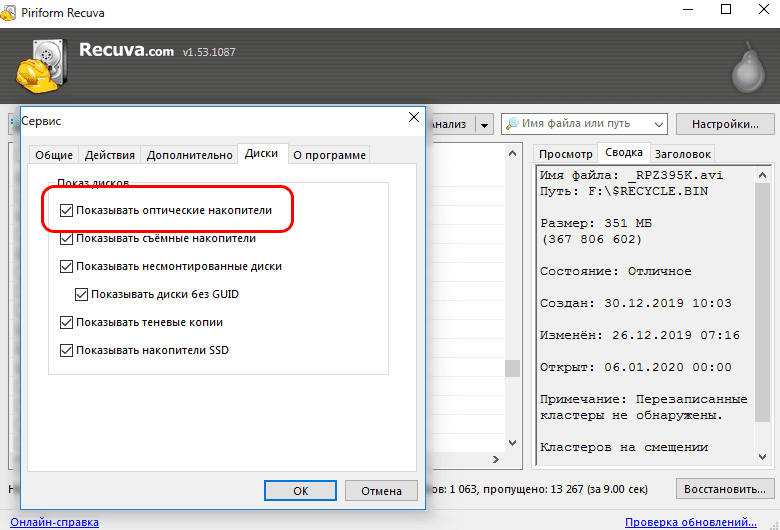Toggle Показывать оптические накопители checkbox
Viewport: 780px width, 530px height.
[66, 210]
